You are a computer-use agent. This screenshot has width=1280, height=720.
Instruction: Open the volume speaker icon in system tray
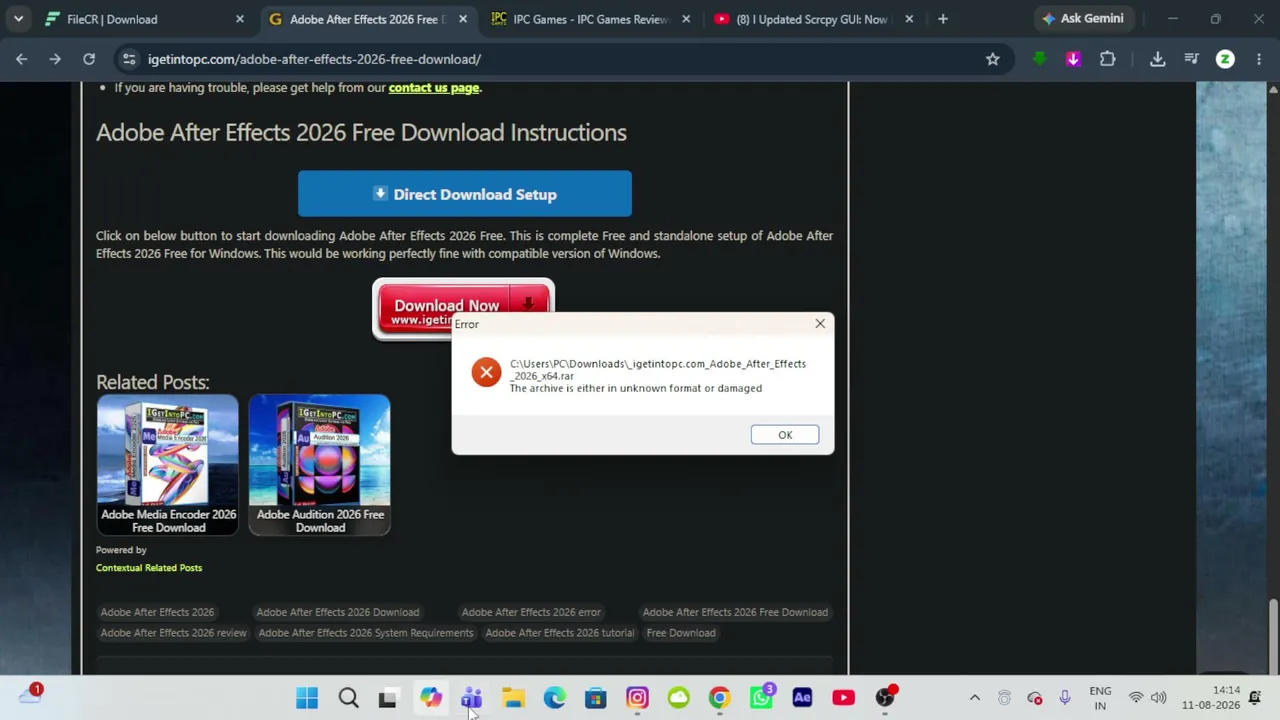click(1158, 698)
